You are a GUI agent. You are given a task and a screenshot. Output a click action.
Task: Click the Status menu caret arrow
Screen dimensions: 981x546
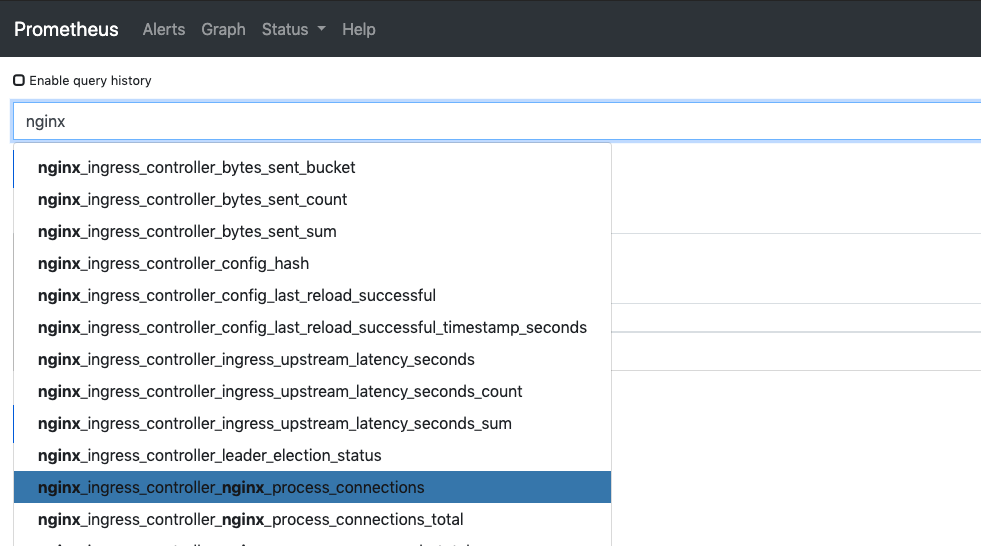point(322,29)
